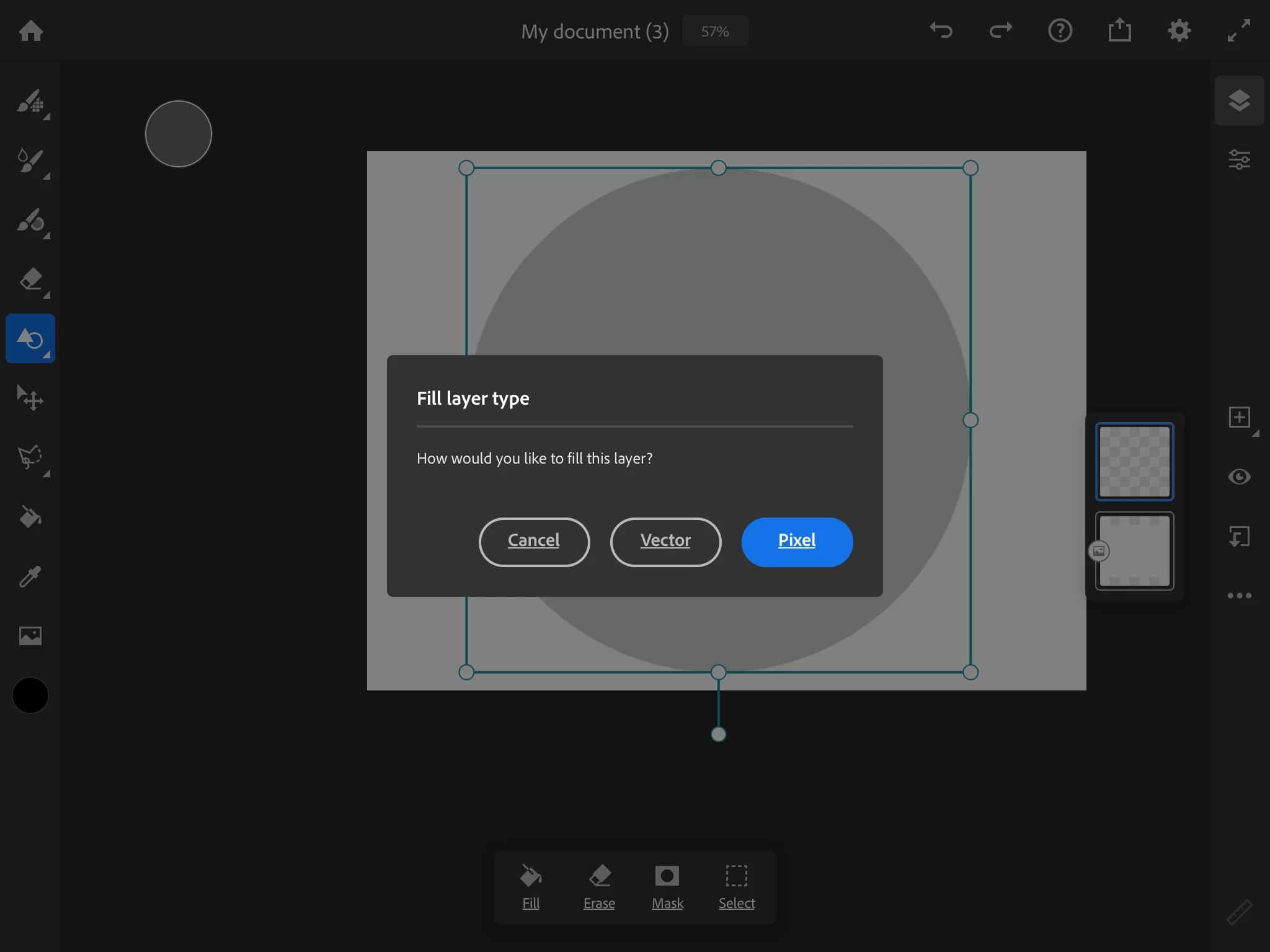Viewport: 1270px width, 952px height.
Task: Click the Pixel button in dialog
Action: (797, 542)
